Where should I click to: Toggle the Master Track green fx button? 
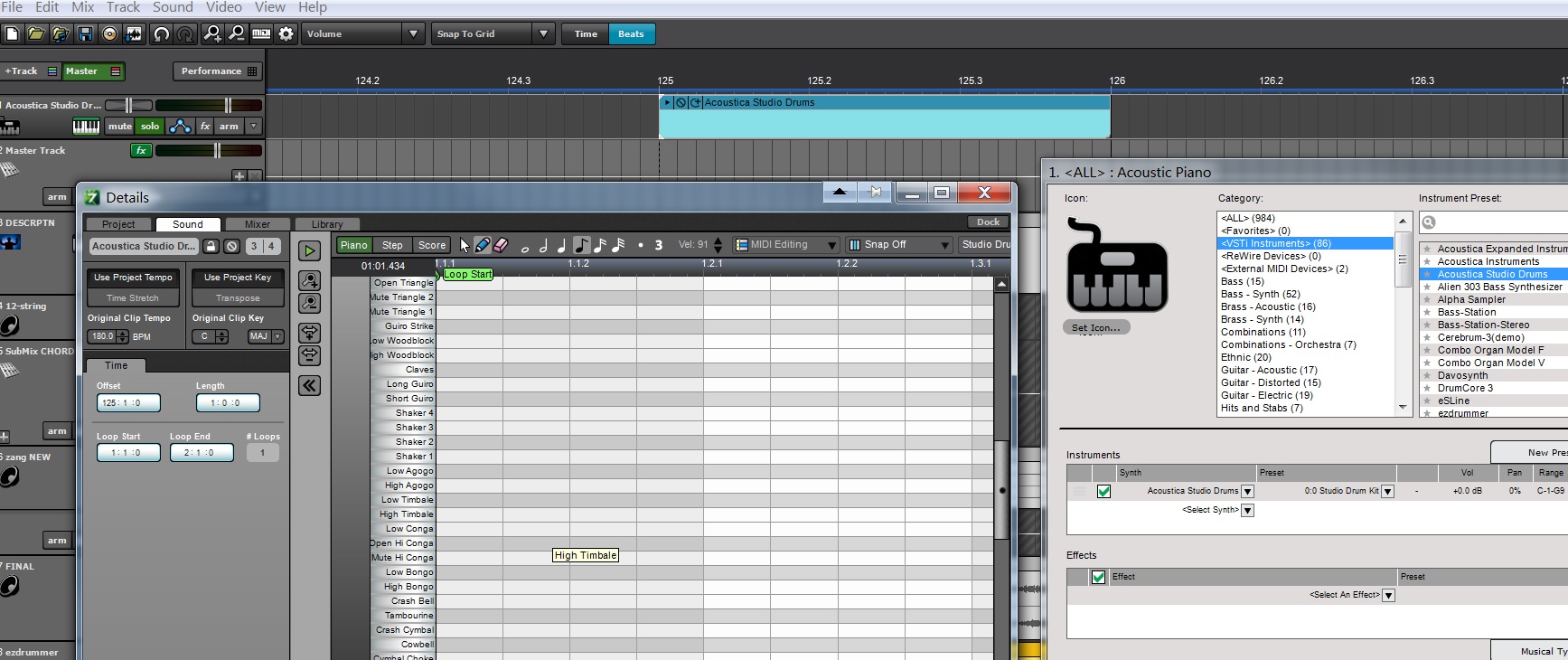pyautogui.click(x=141, y=151)
